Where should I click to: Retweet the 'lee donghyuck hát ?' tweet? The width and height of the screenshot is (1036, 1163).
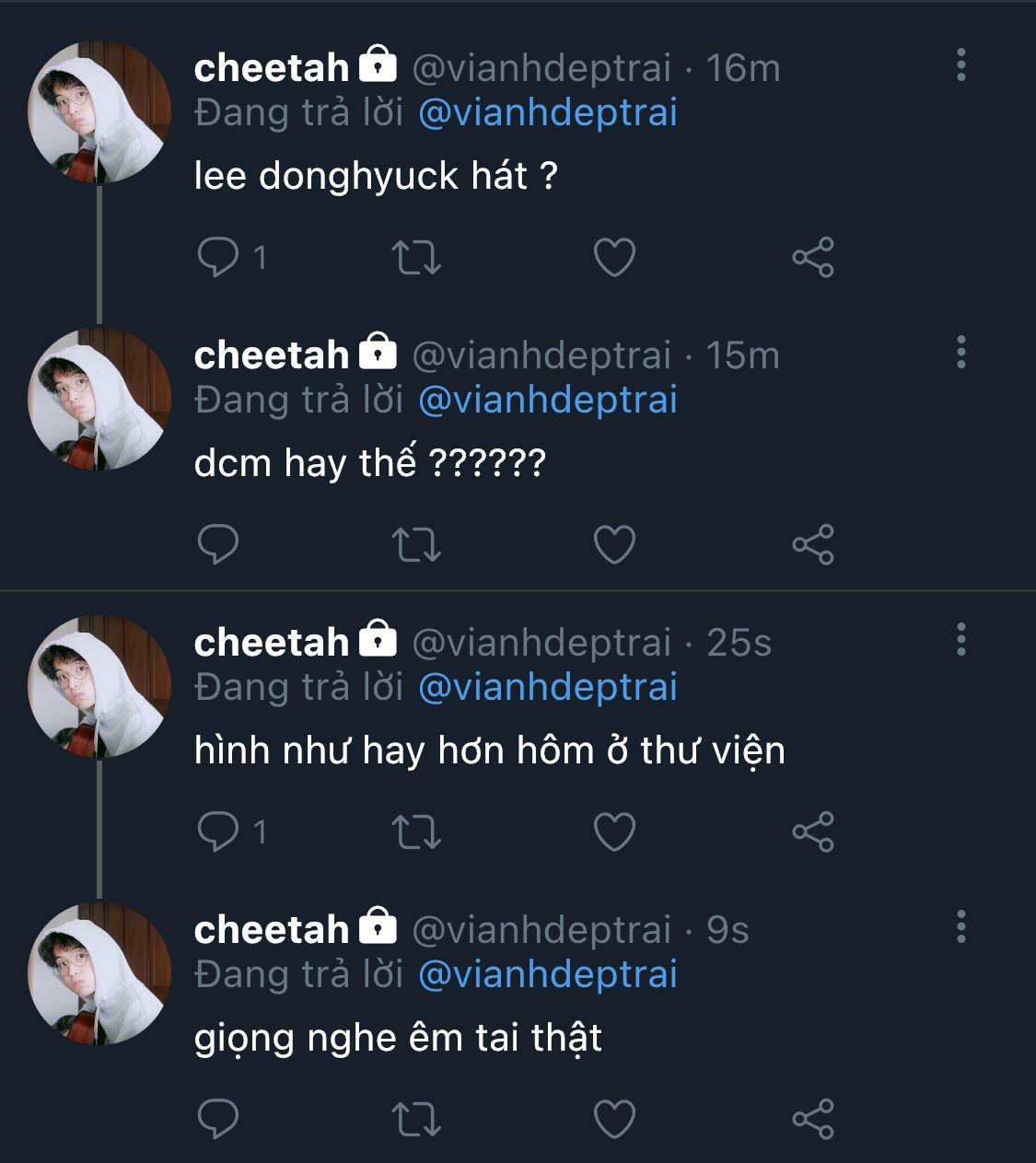(416, 257)
